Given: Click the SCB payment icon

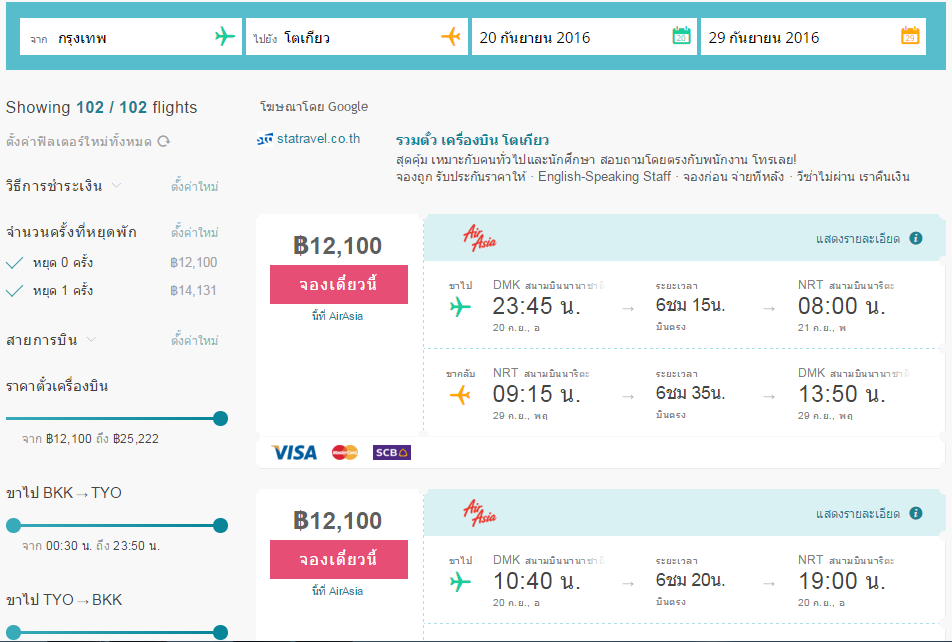Looking at the screenshot, I should [392, 452].
